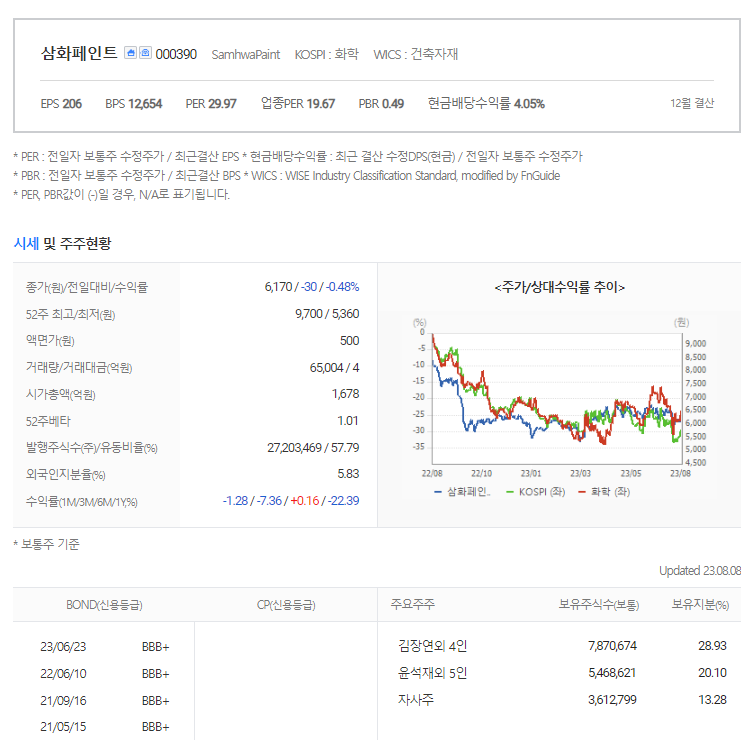Click the 보유주식수(보통) column header
Screen dimensions: 742x740
pyautogui.click(x=599, y=604)
